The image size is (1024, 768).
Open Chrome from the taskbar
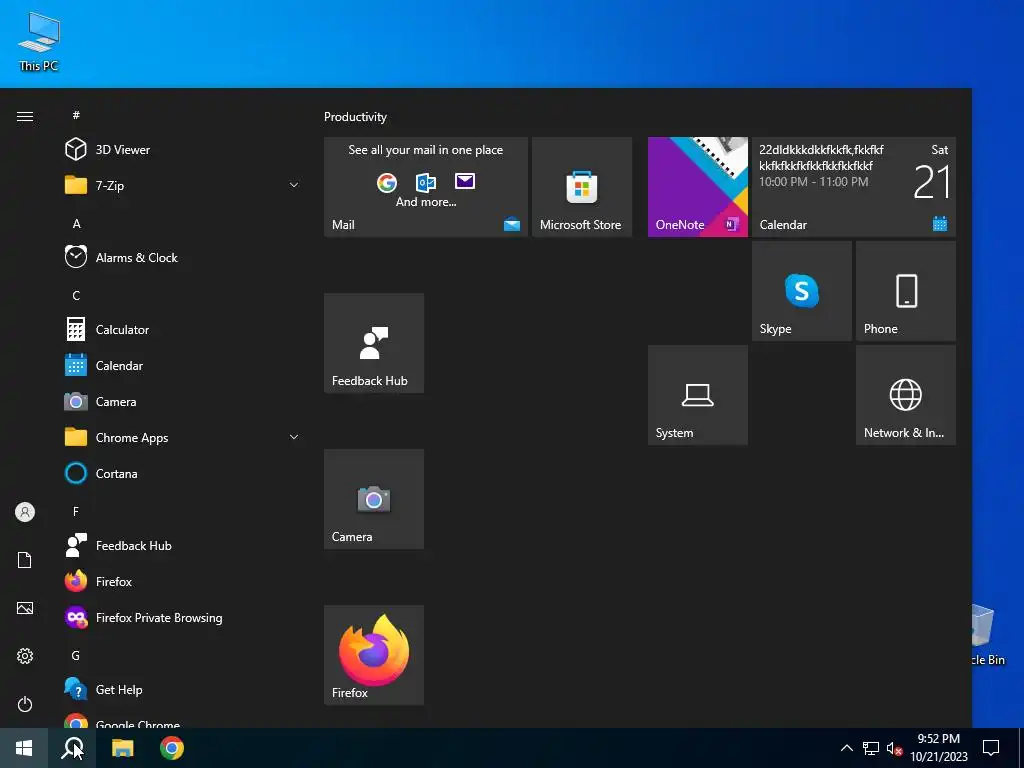point(172,748)
